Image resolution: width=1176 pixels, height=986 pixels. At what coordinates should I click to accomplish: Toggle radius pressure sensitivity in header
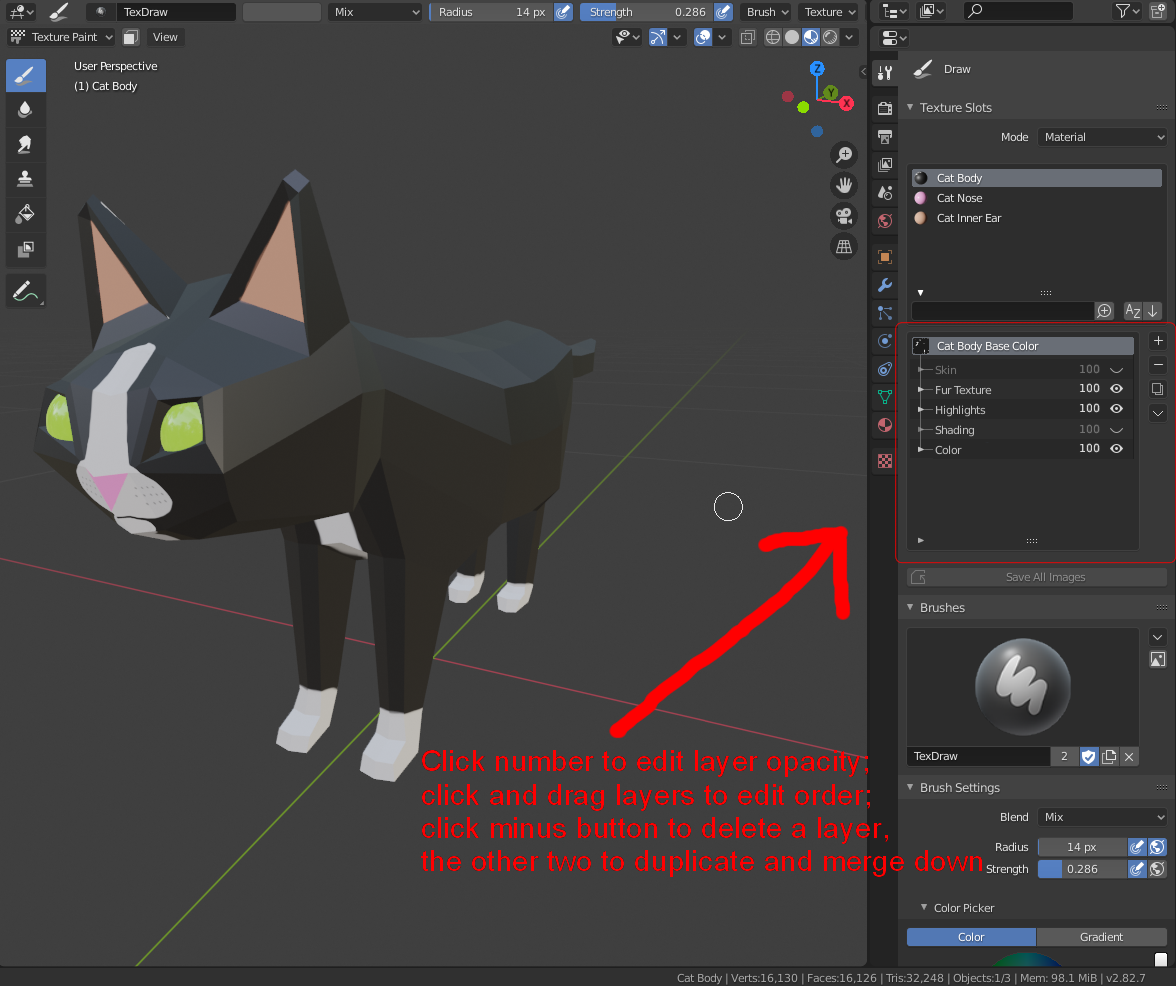[x=563, y=12]
